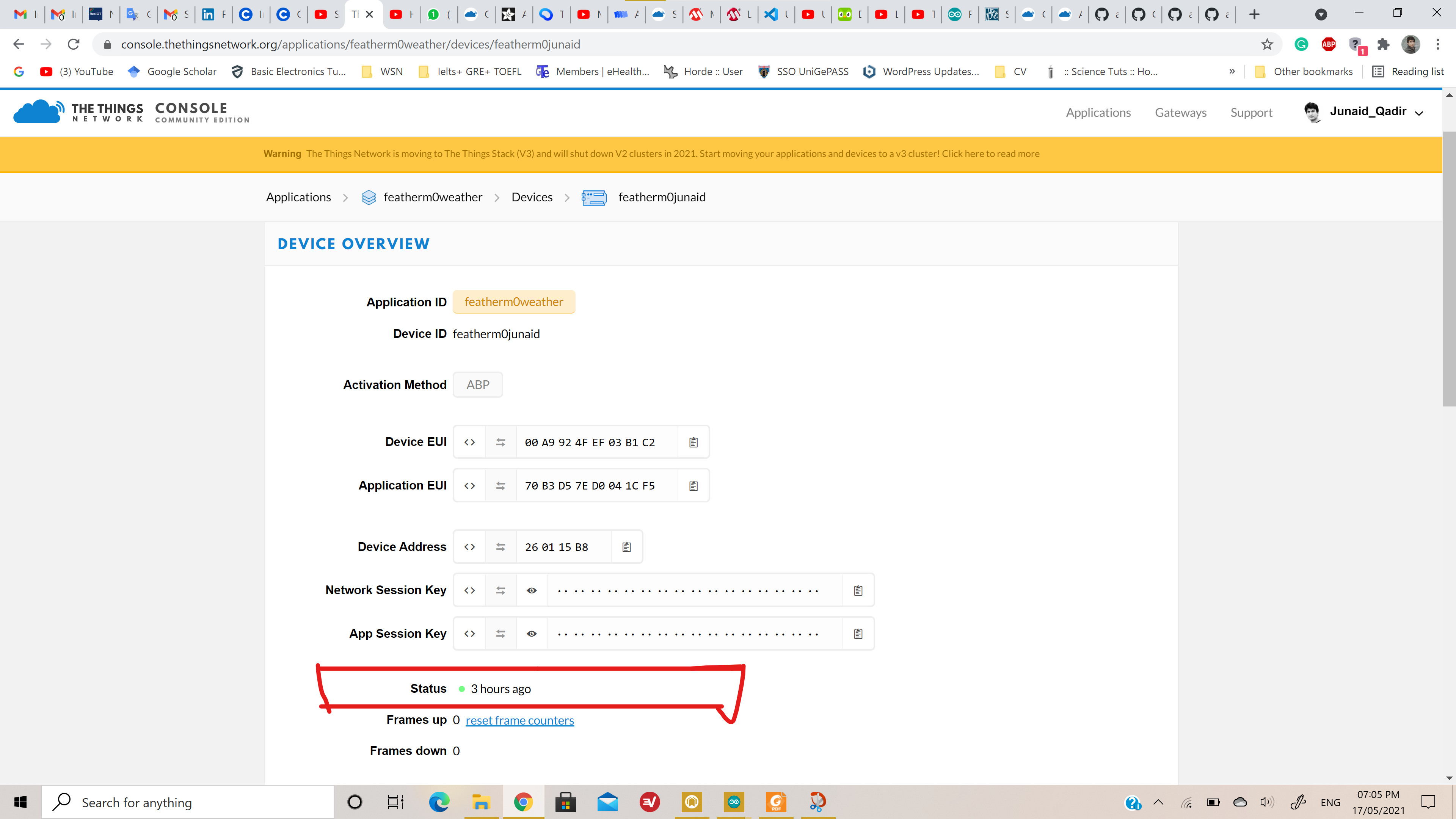Viewport: 1456px width, 819px height.
Task: Open Microsoft Edge from taskbar
Action: tap(439, 802)
